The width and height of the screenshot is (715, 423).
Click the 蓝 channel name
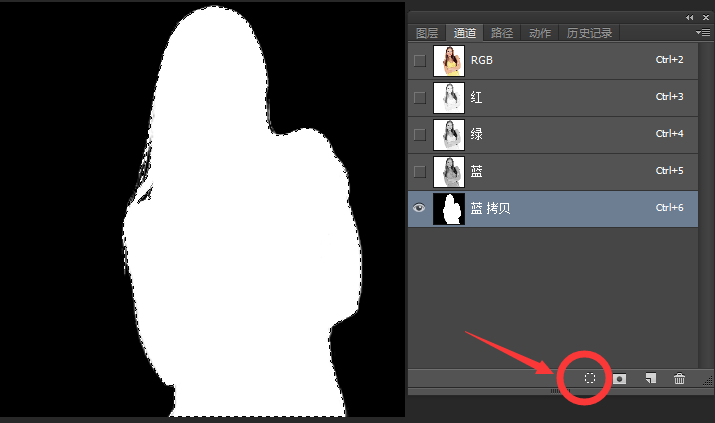coord(477,171)
